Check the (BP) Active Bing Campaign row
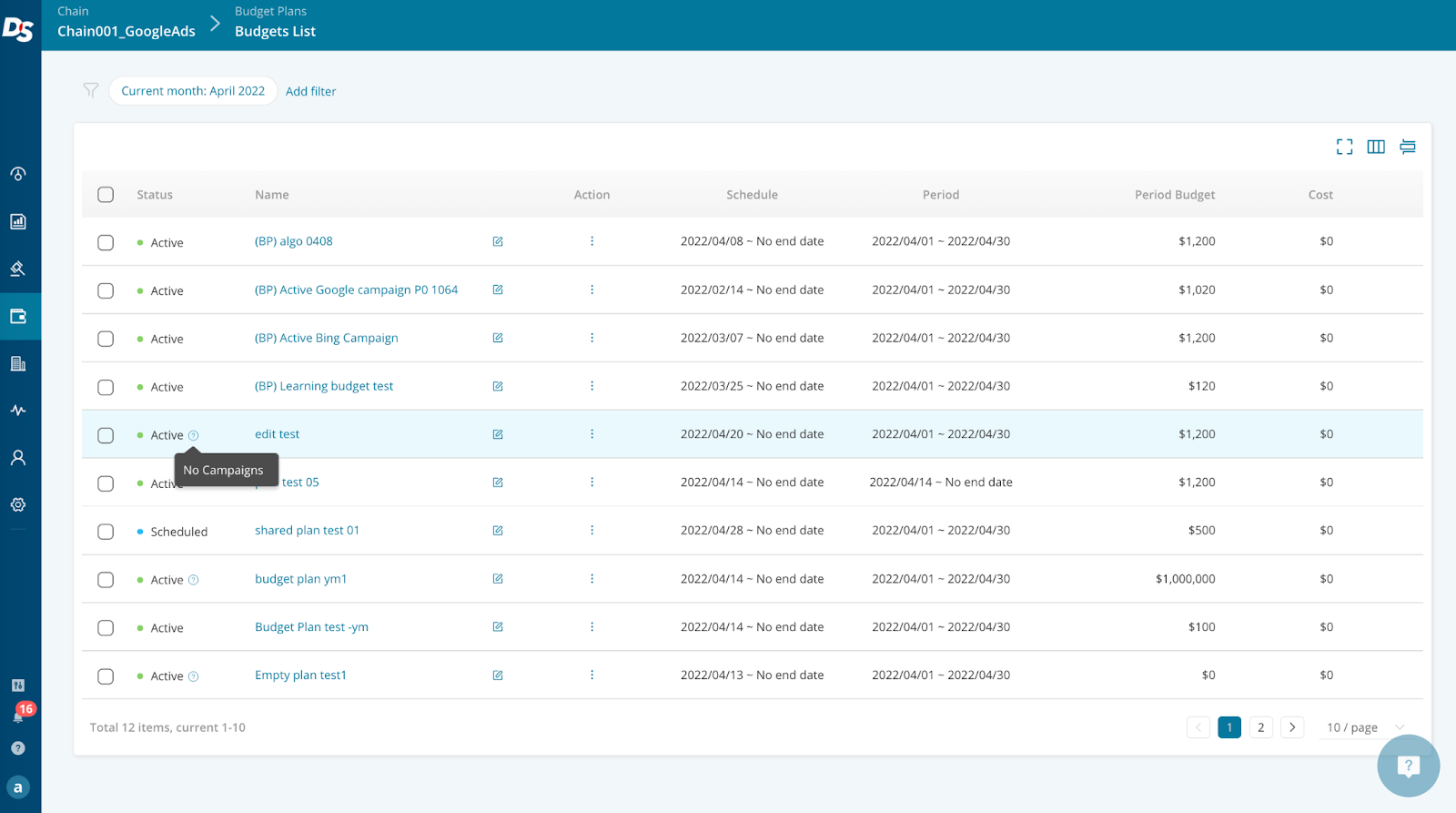 (106, 339)
